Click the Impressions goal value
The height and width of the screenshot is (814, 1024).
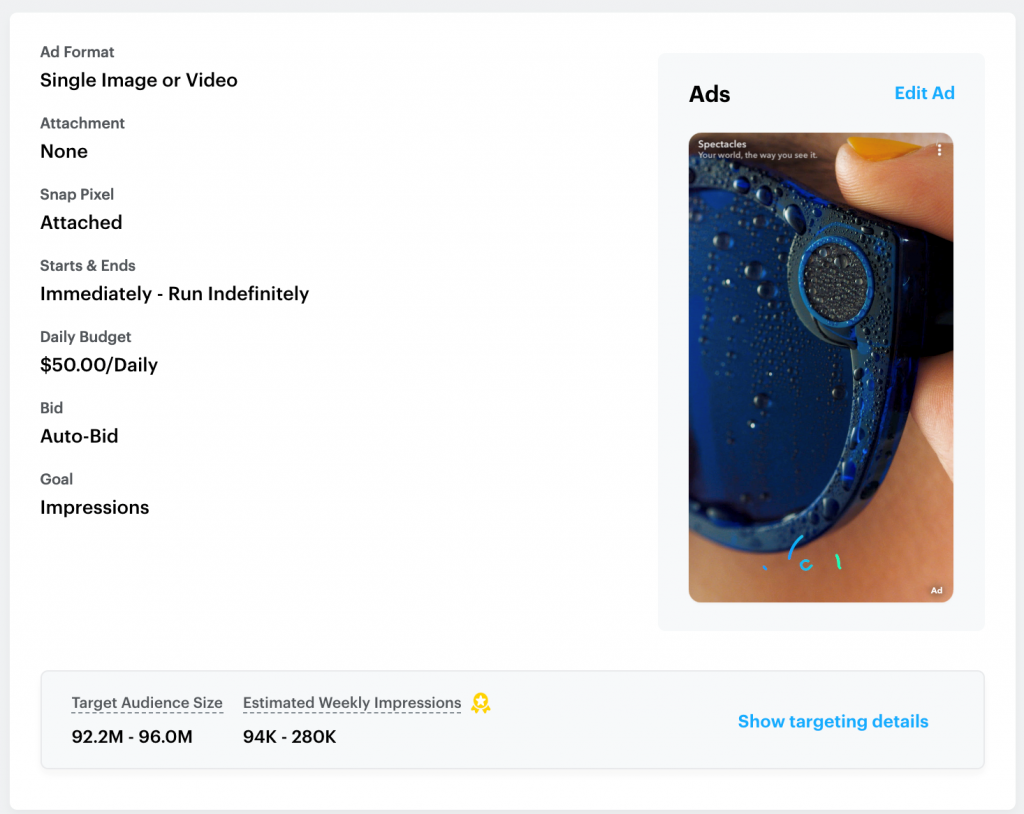(x=95, y=508)
